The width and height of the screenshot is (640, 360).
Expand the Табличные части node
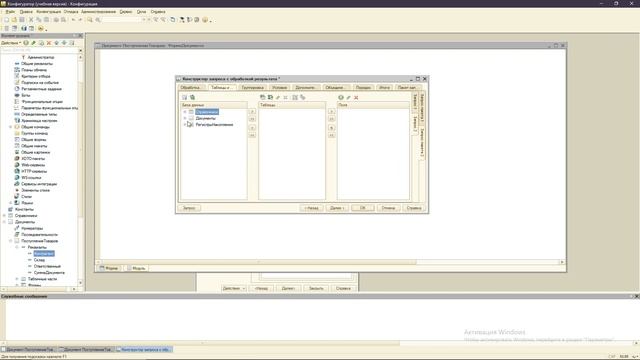pos(17,279)
